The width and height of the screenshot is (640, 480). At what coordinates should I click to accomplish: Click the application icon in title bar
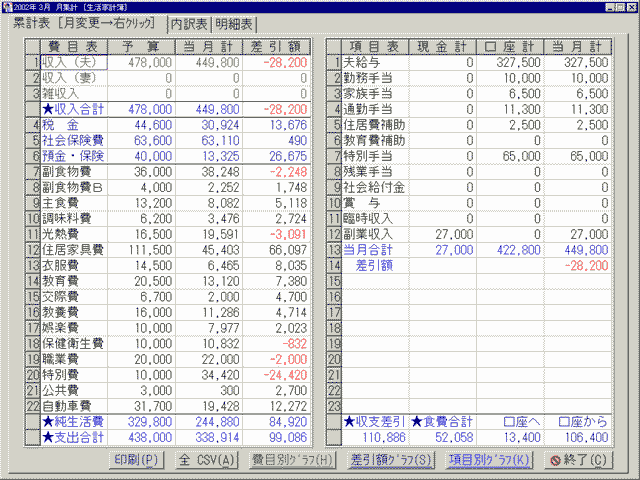point(7,7)
